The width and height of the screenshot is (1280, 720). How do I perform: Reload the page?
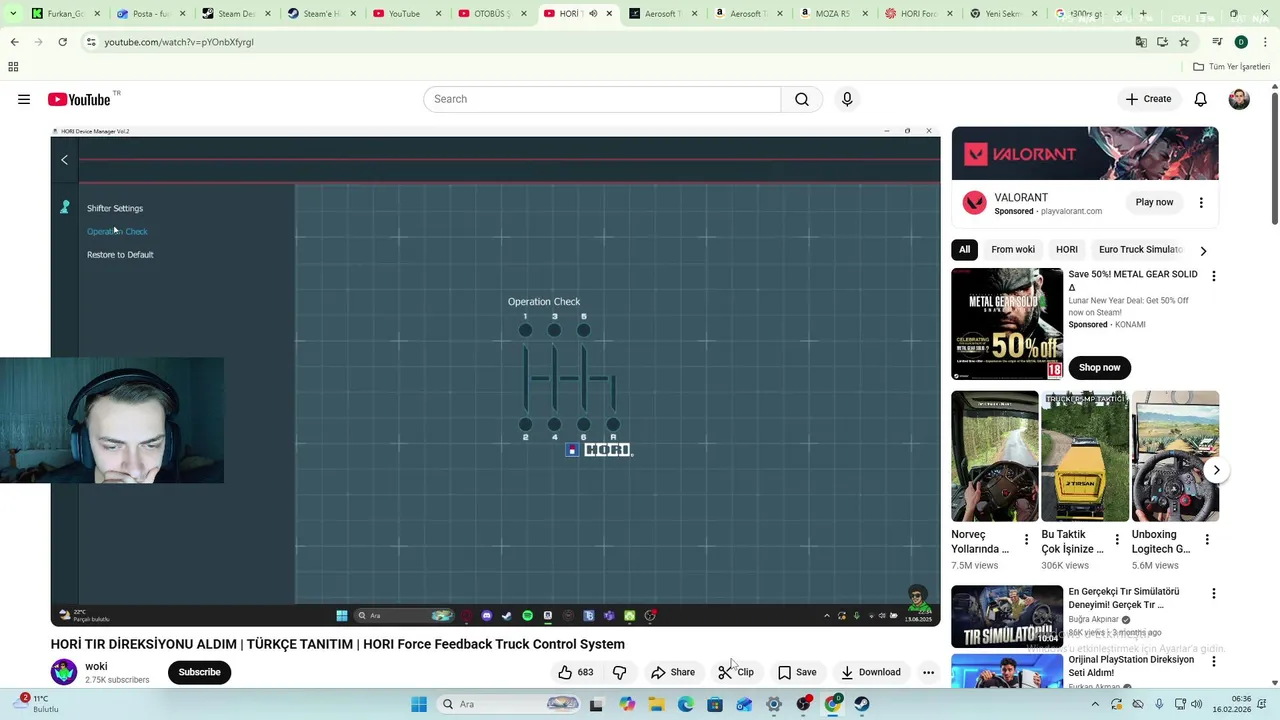62,42
